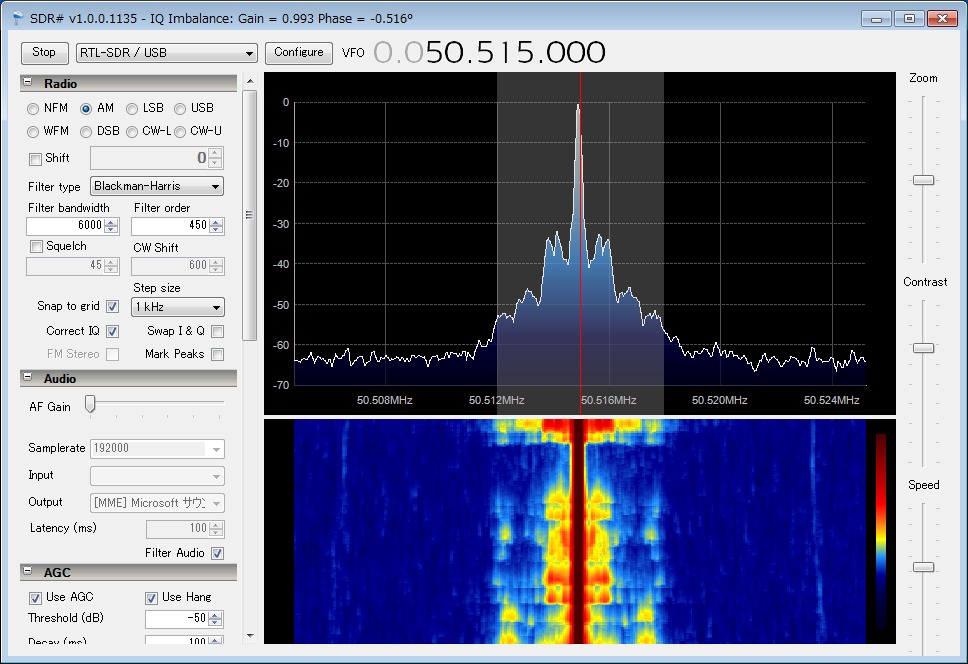The height and width of the screenshot is (664, 968).
Task: Enable the Squelch checkbox
Action: [37, 246]
